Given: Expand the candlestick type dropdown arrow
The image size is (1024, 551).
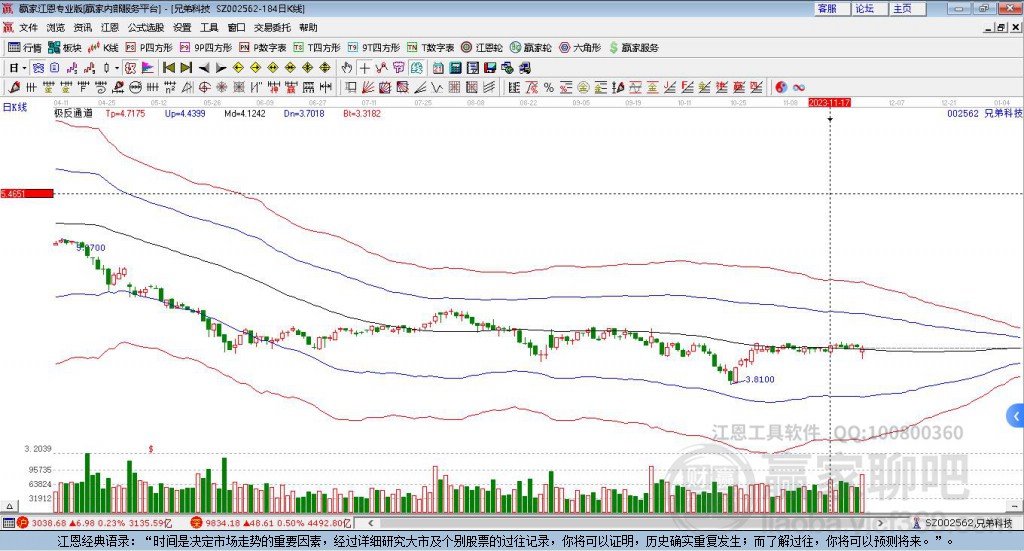Looking at the screenshot, I should click(116, 68).
